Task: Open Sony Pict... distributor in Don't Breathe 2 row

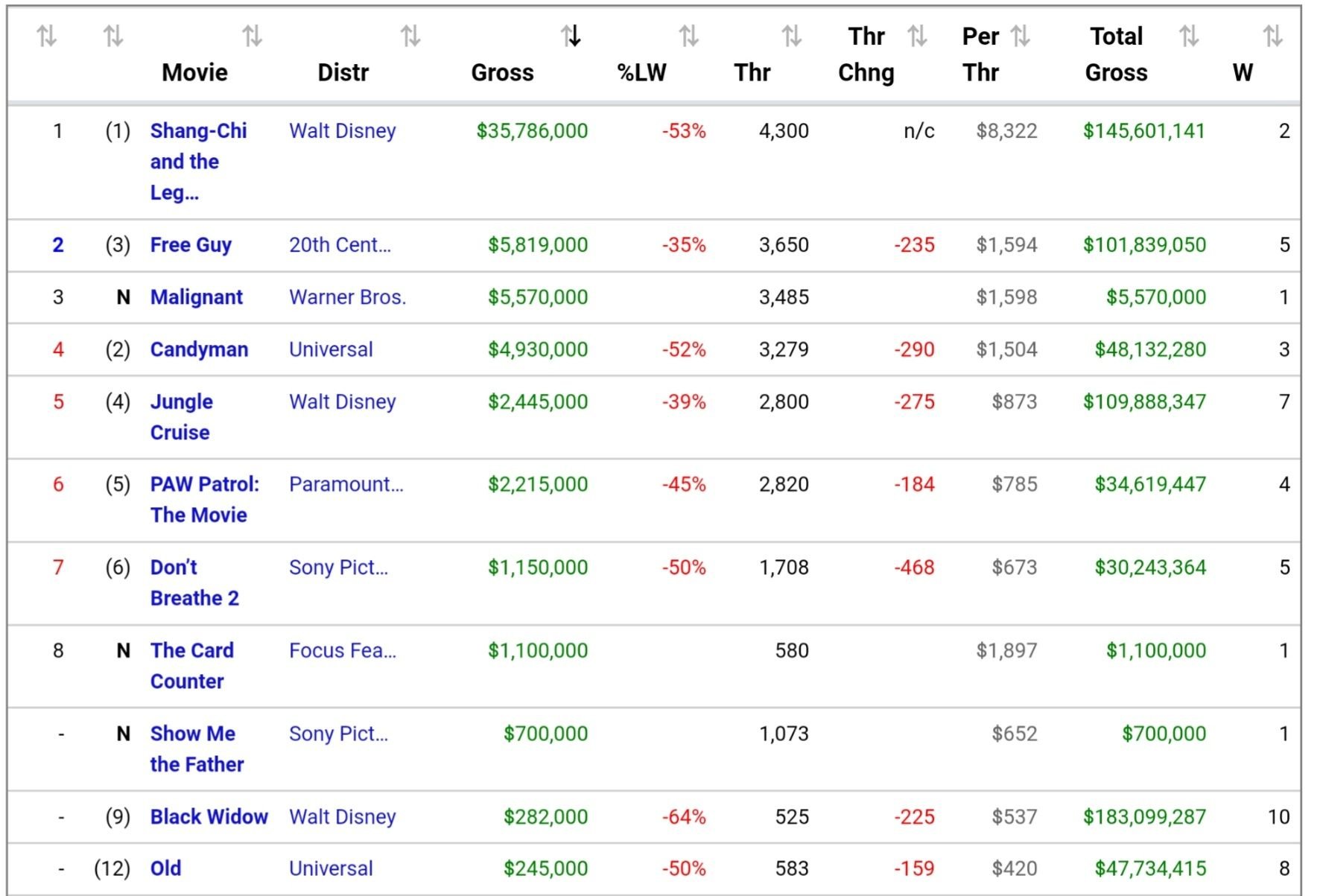Action: tap(338, 568)
